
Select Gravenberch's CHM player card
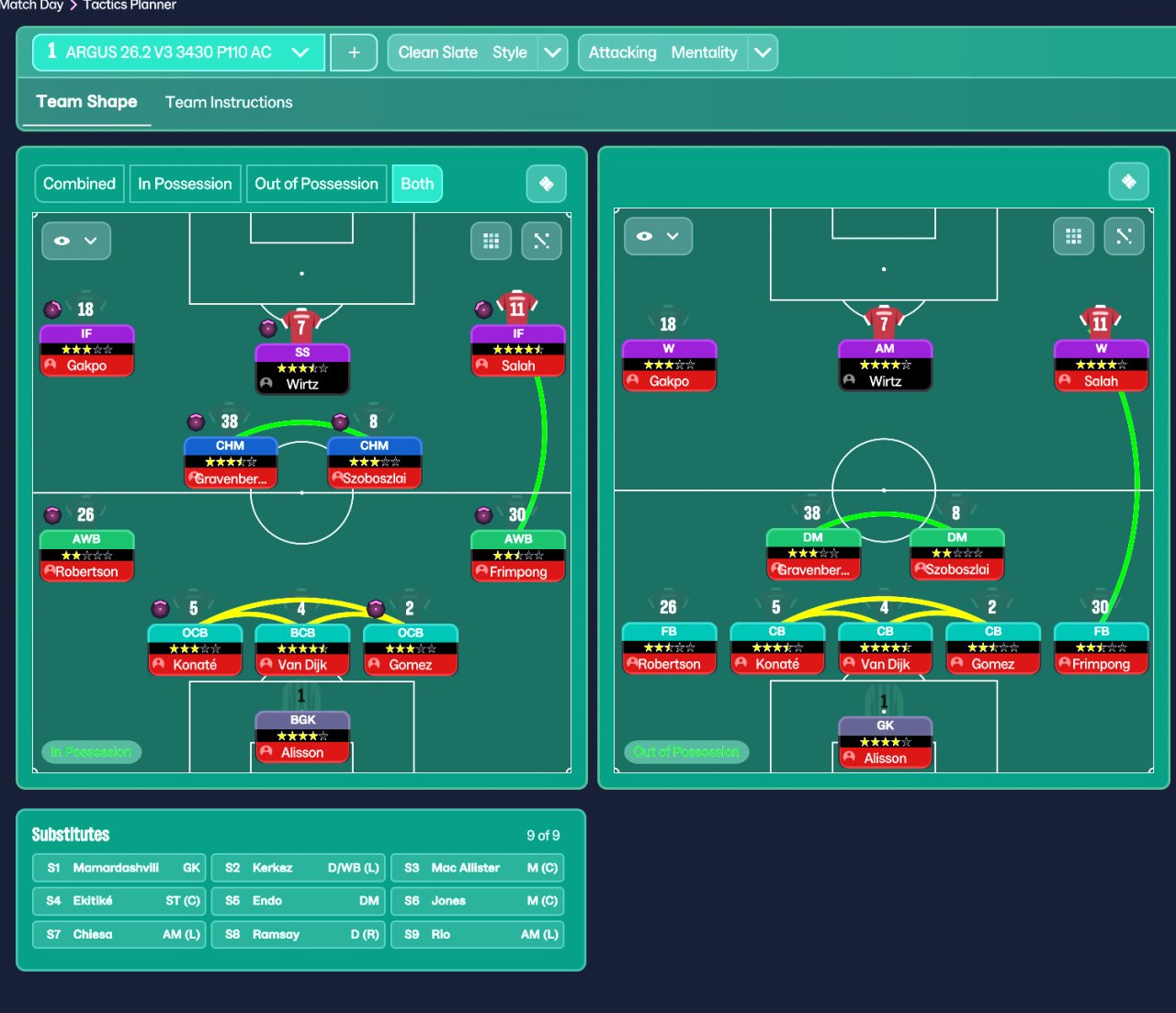[x=231, y=463]
